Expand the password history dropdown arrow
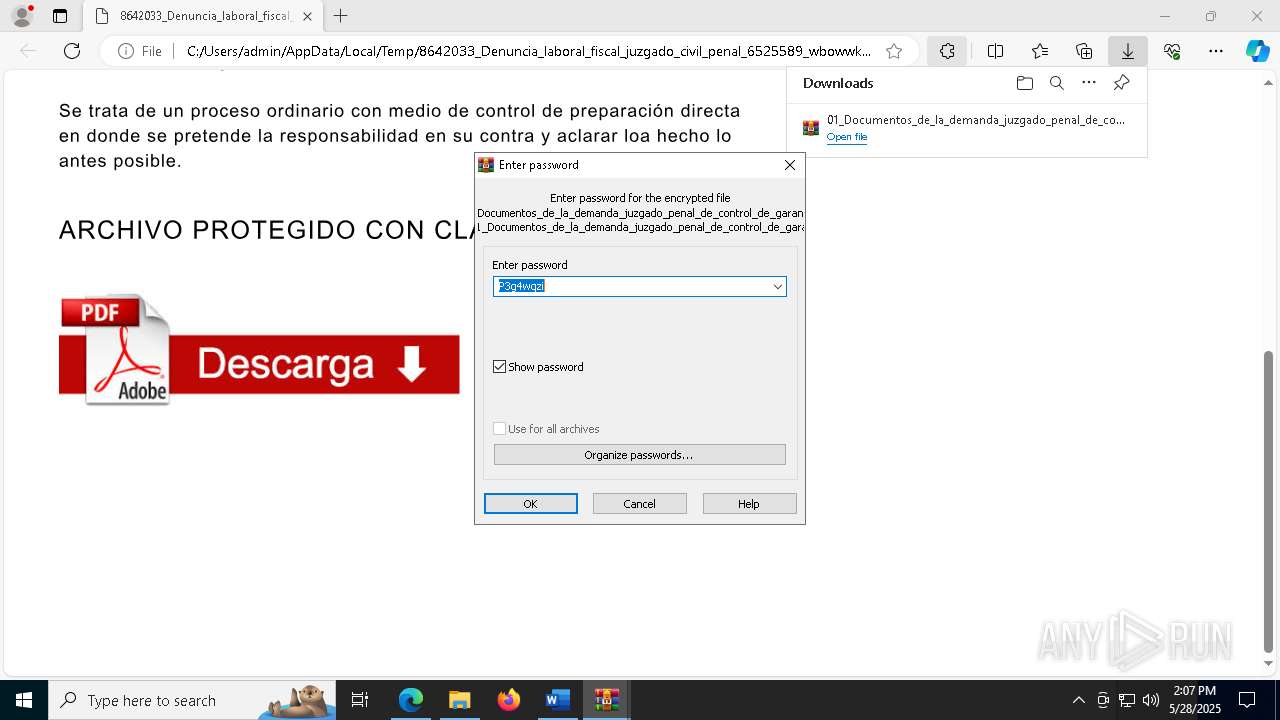 pyautogui.click(x=777, y=287)
